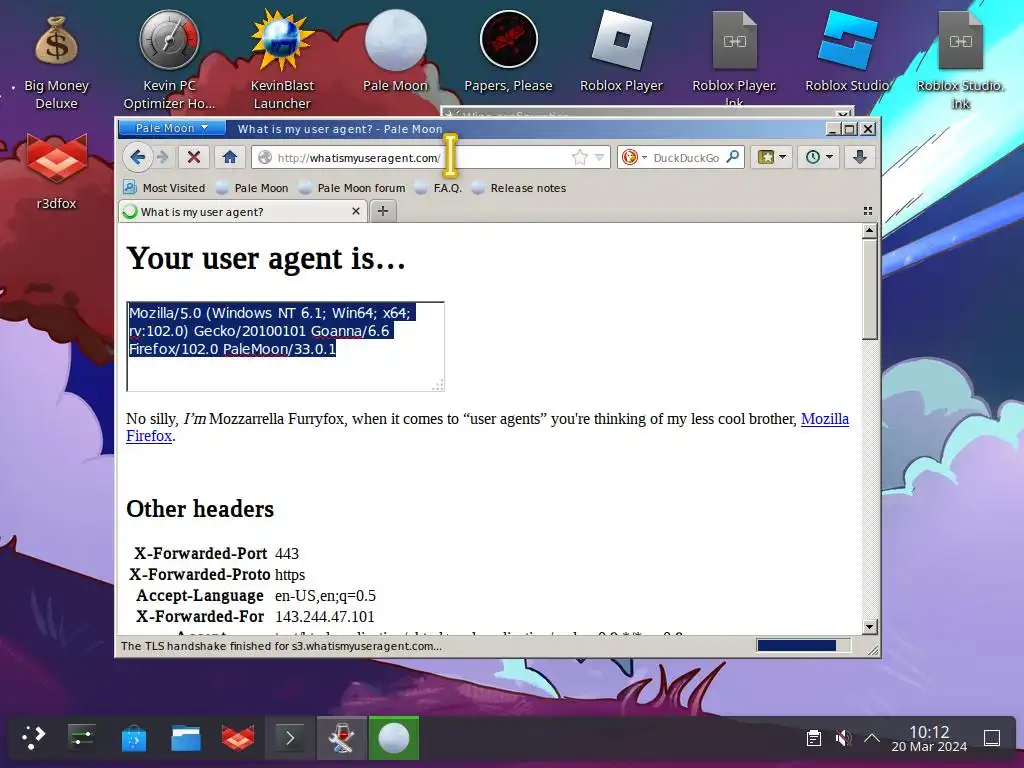Viewport: 1024px width, 768px height.
Task: Open the Discover store taskbar icon
Action: 134,739
